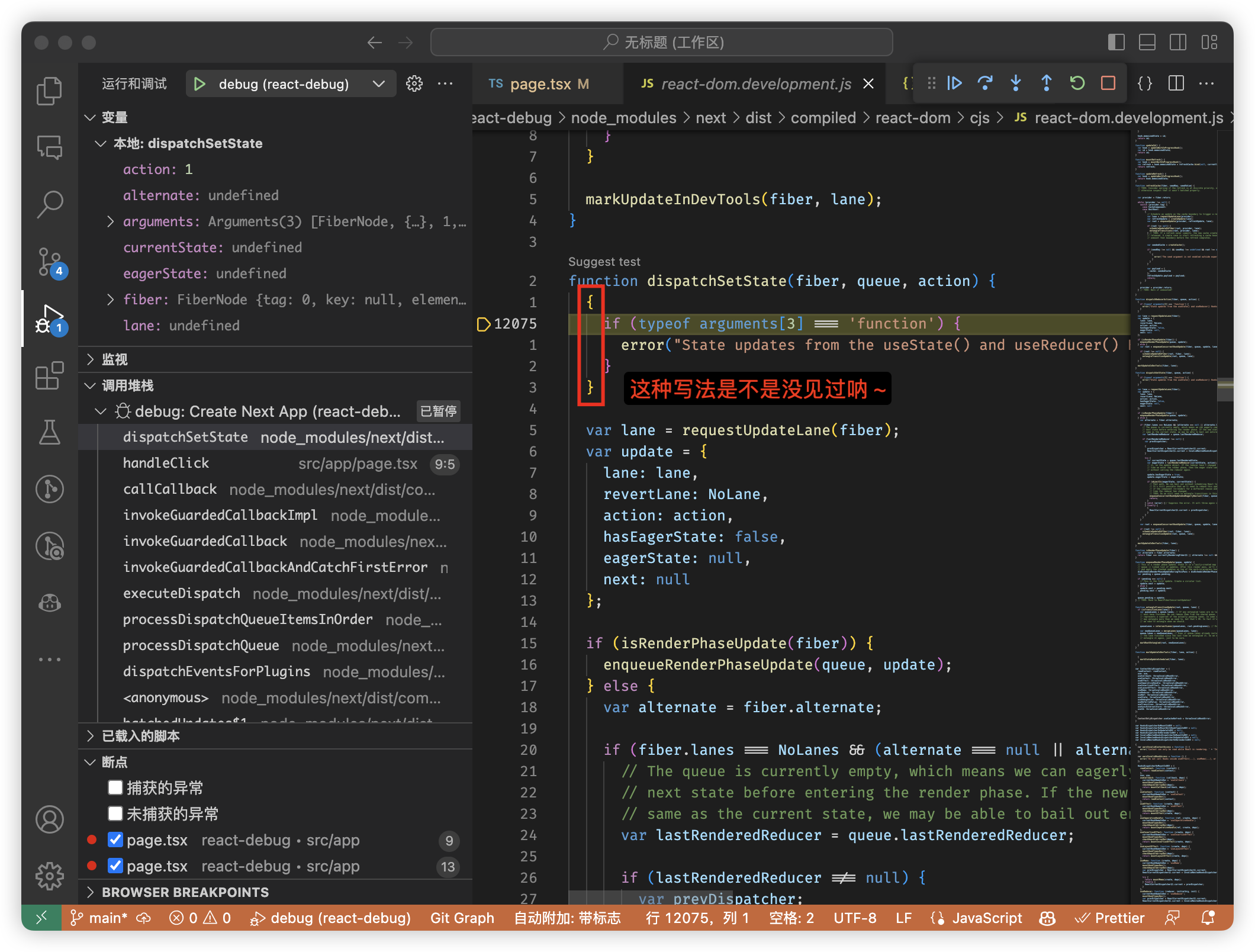
Task: Click Git Graph in status bar
Action: click(x=462, y=918)
